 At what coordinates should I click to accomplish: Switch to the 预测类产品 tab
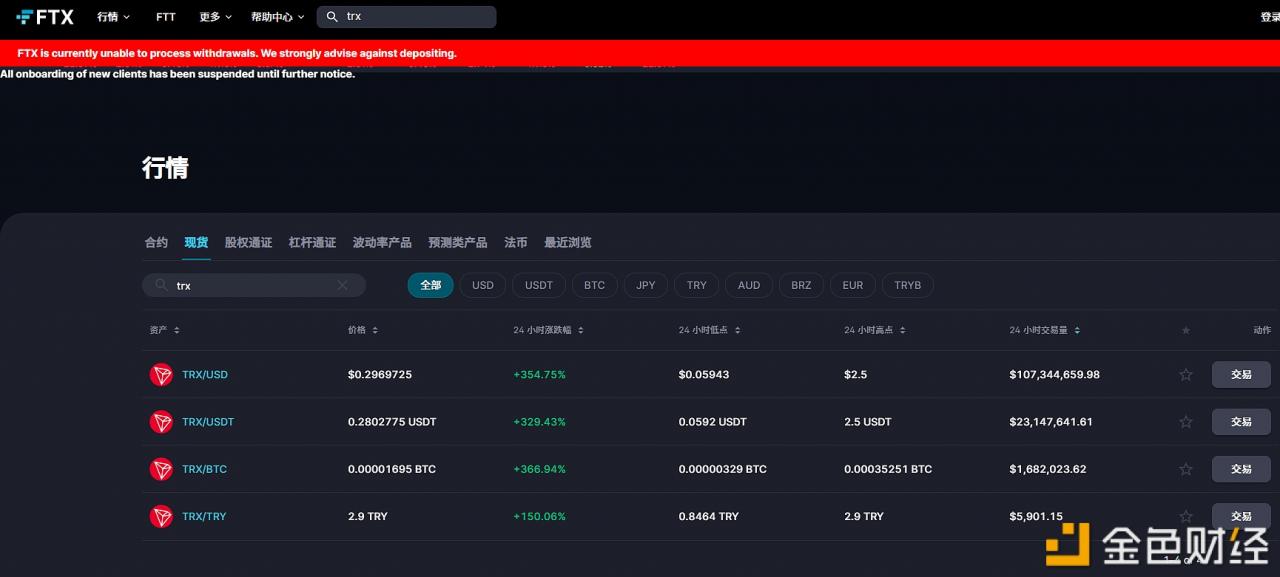pos(458,242)
